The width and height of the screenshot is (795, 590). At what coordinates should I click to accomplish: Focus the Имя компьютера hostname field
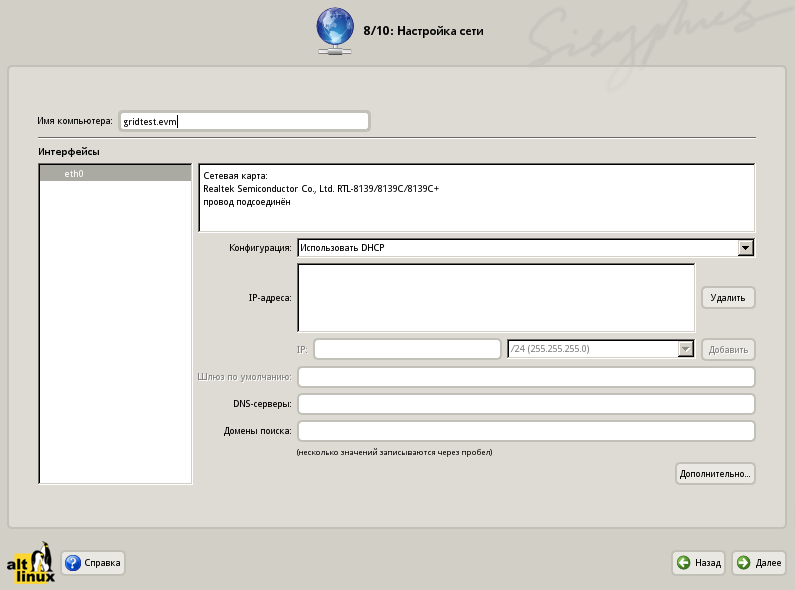[x=243, y=121]
